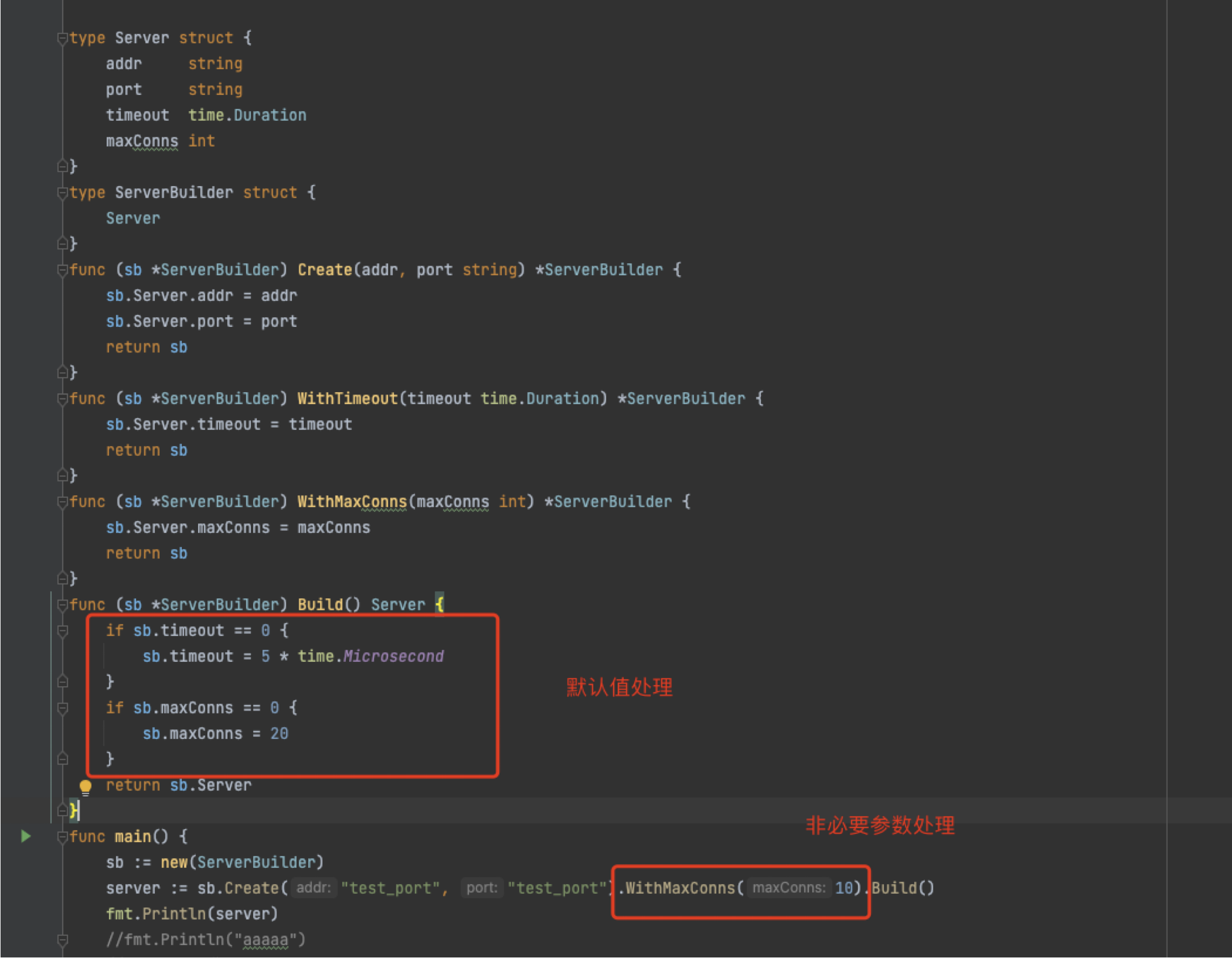Click the maxConns: parameter hint
The width and height of the screenshot is (1232, 958).
789,888
